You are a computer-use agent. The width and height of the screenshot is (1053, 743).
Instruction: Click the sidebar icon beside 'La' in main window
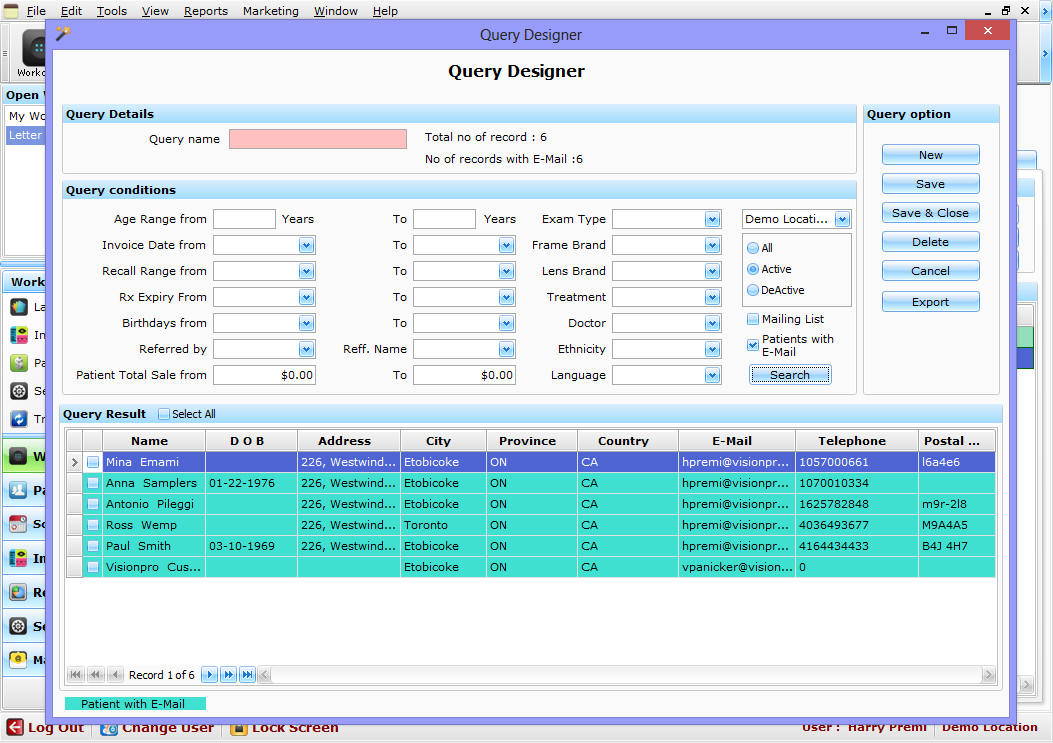click(19, 307)
